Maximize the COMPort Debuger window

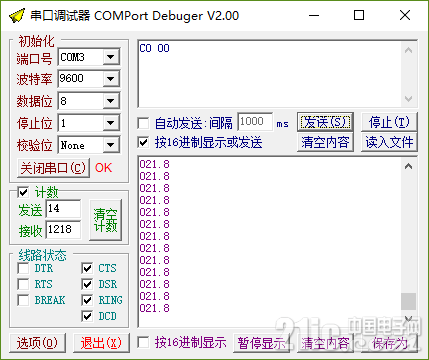(359, 15)
